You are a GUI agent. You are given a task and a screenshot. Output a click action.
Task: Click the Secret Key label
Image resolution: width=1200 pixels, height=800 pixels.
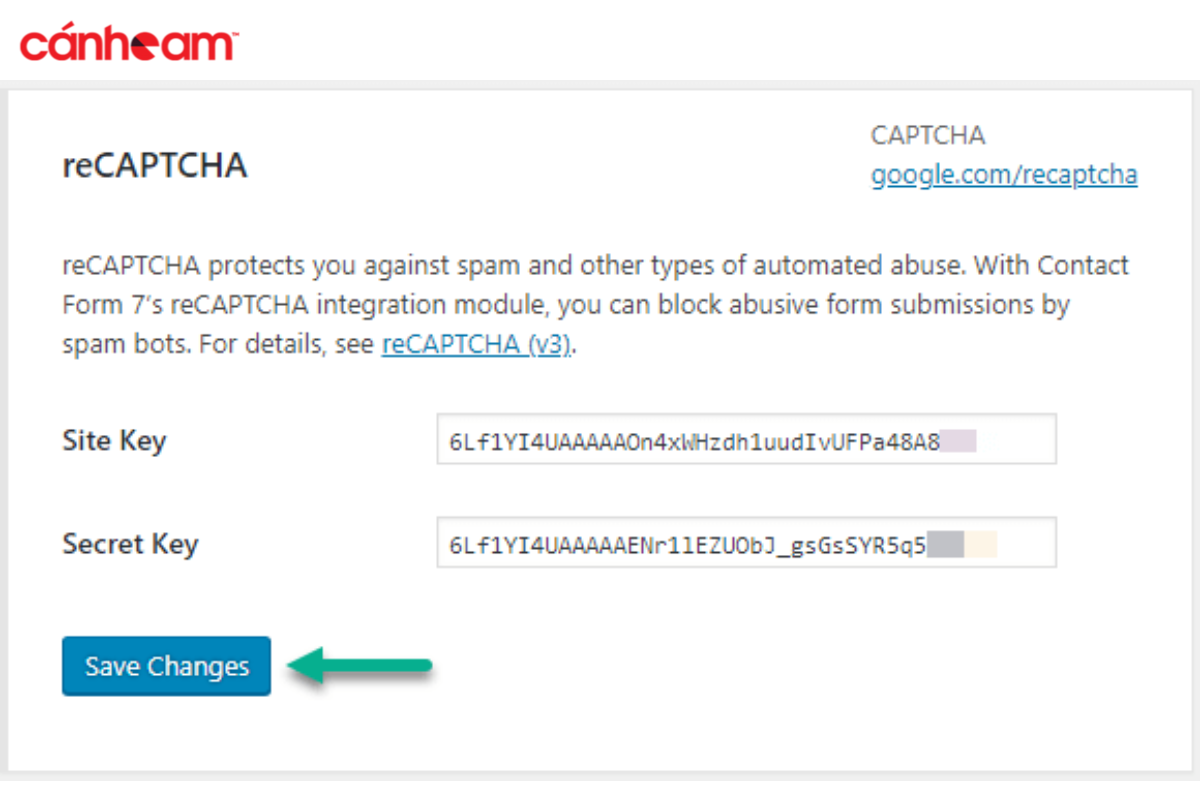click(130, 544)
